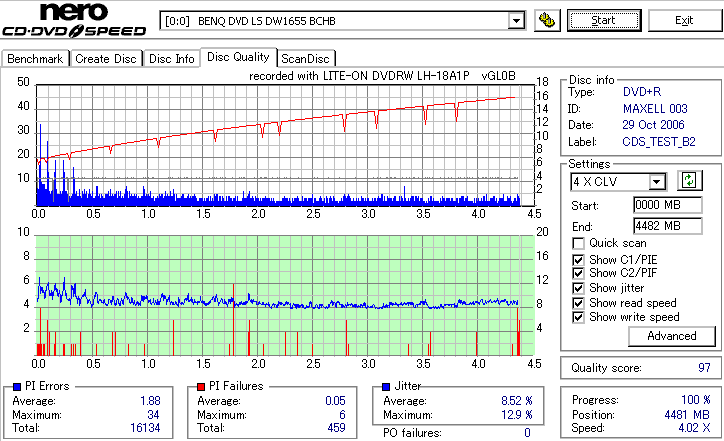Click PI Errors total 16134
Viewport: 724px width, 441px height.
[x=145, y=428]
